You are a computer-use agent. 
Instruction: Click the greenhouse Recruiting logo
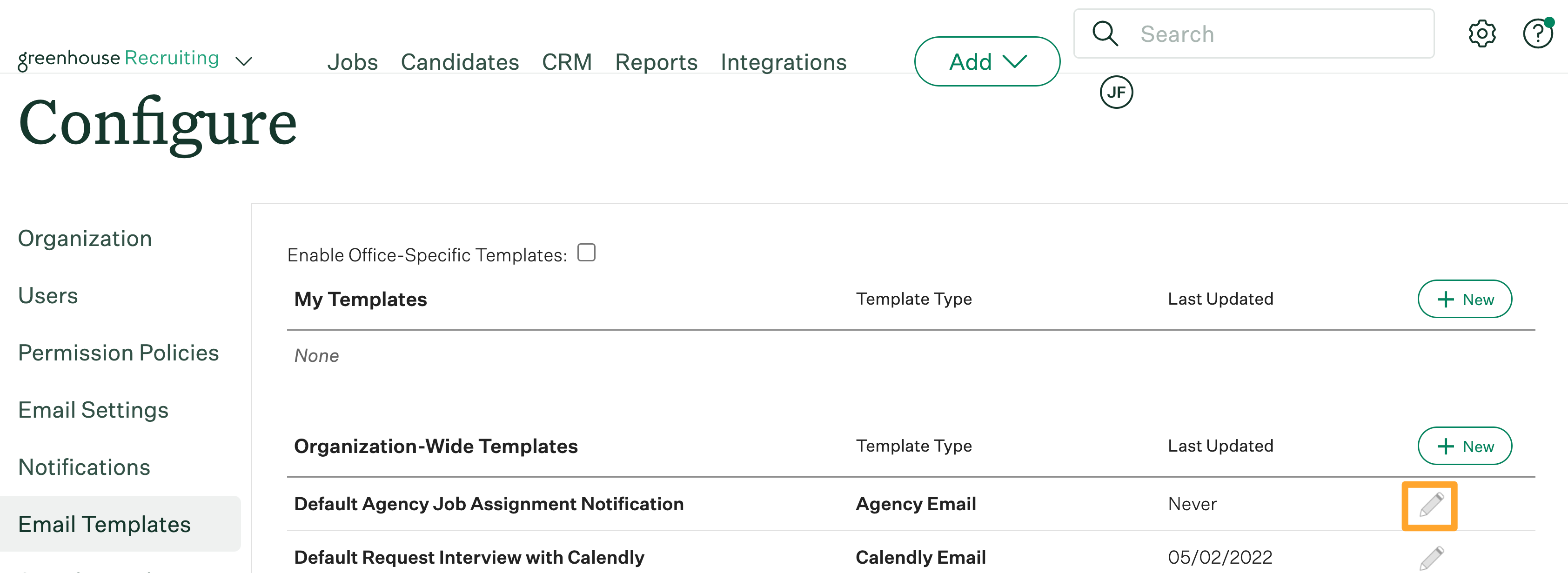[119, 58]
